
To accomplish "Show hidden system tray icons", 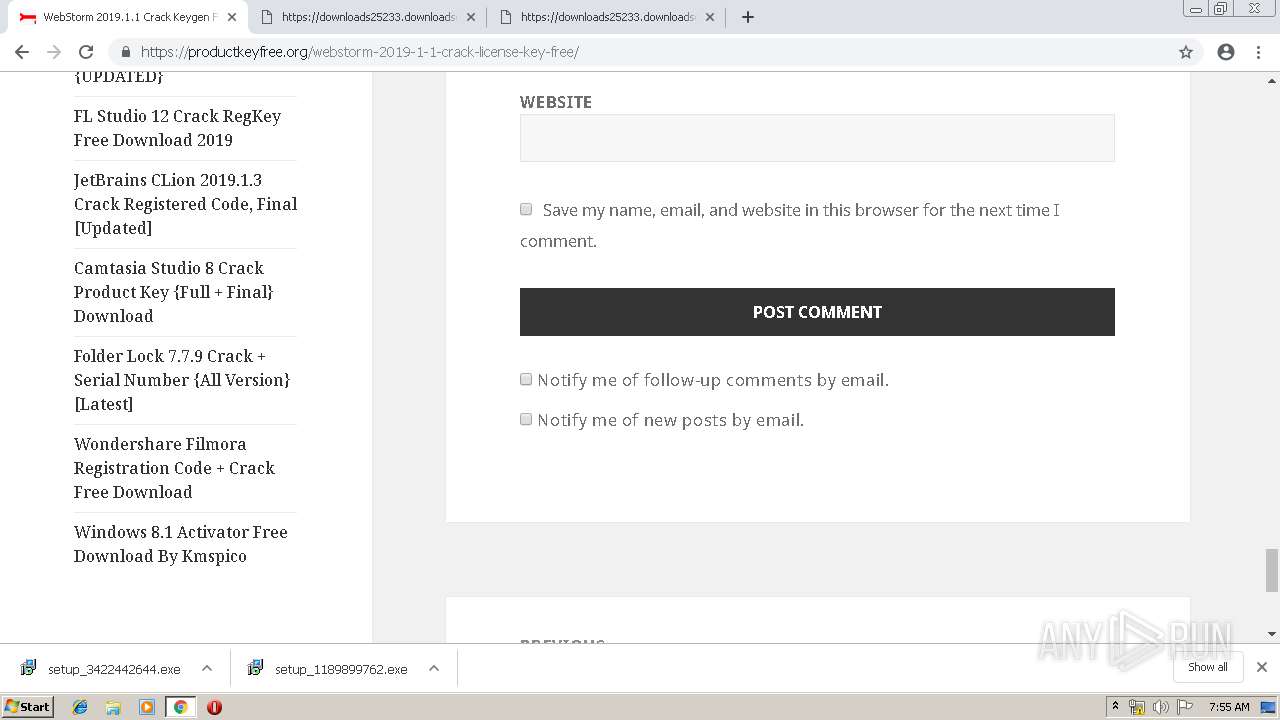I will coord(1115,707).
